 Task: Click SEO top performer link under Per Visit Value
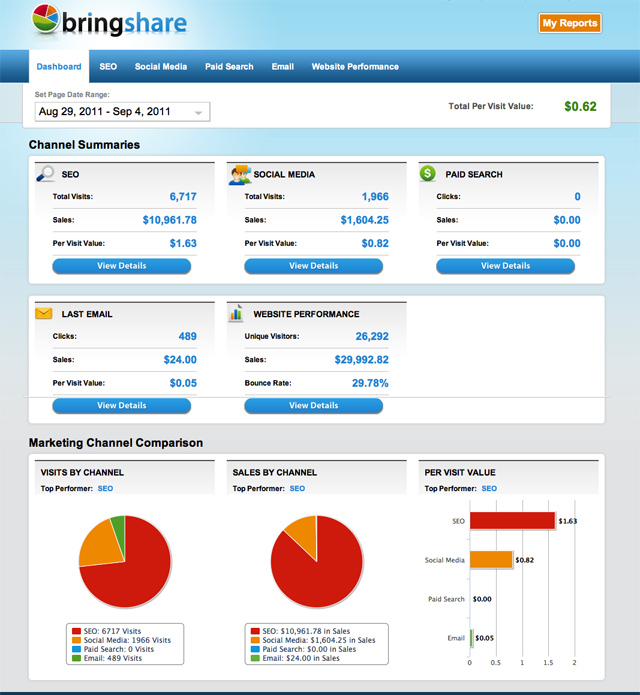[x=489, y=488]
